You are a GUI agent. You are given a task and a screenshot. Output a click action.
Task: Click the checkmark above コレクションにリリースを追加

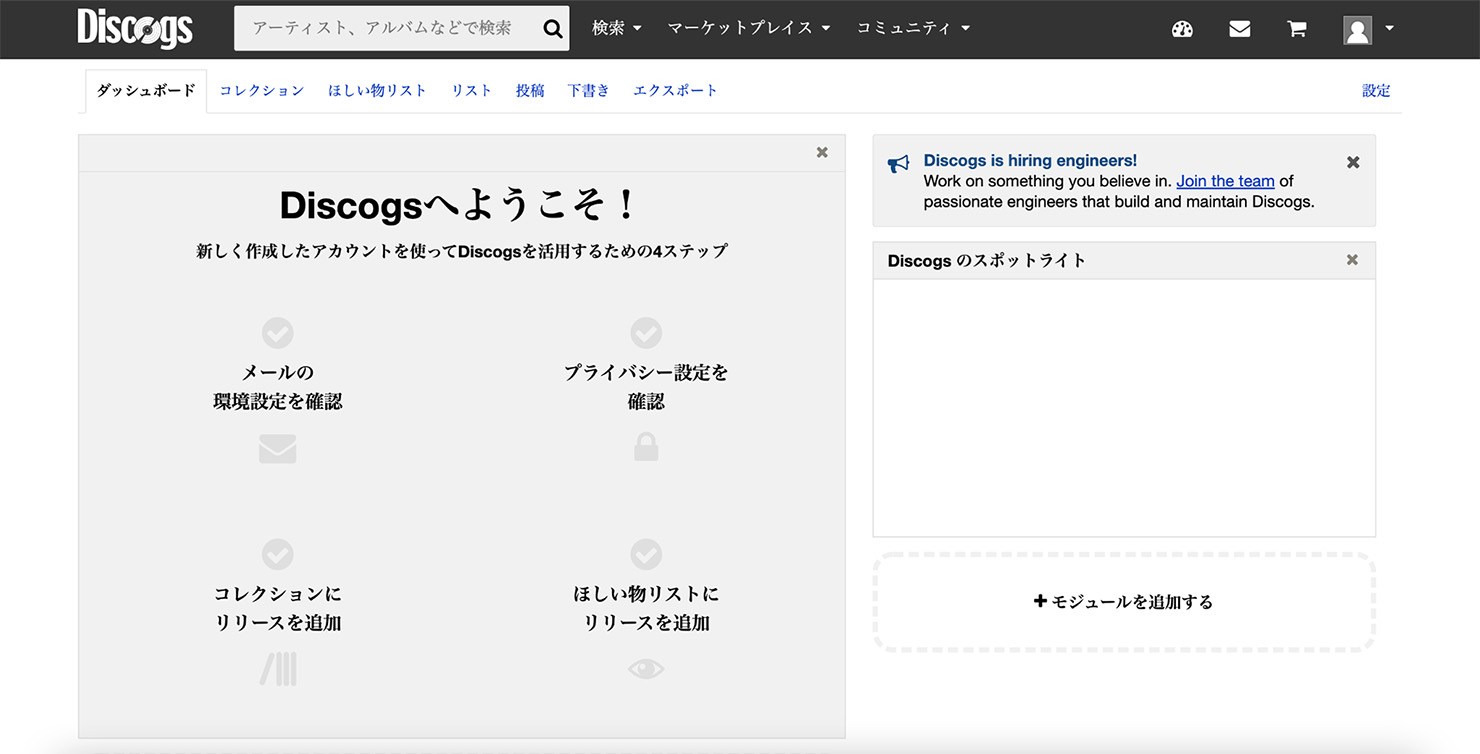tap(277, 554)
